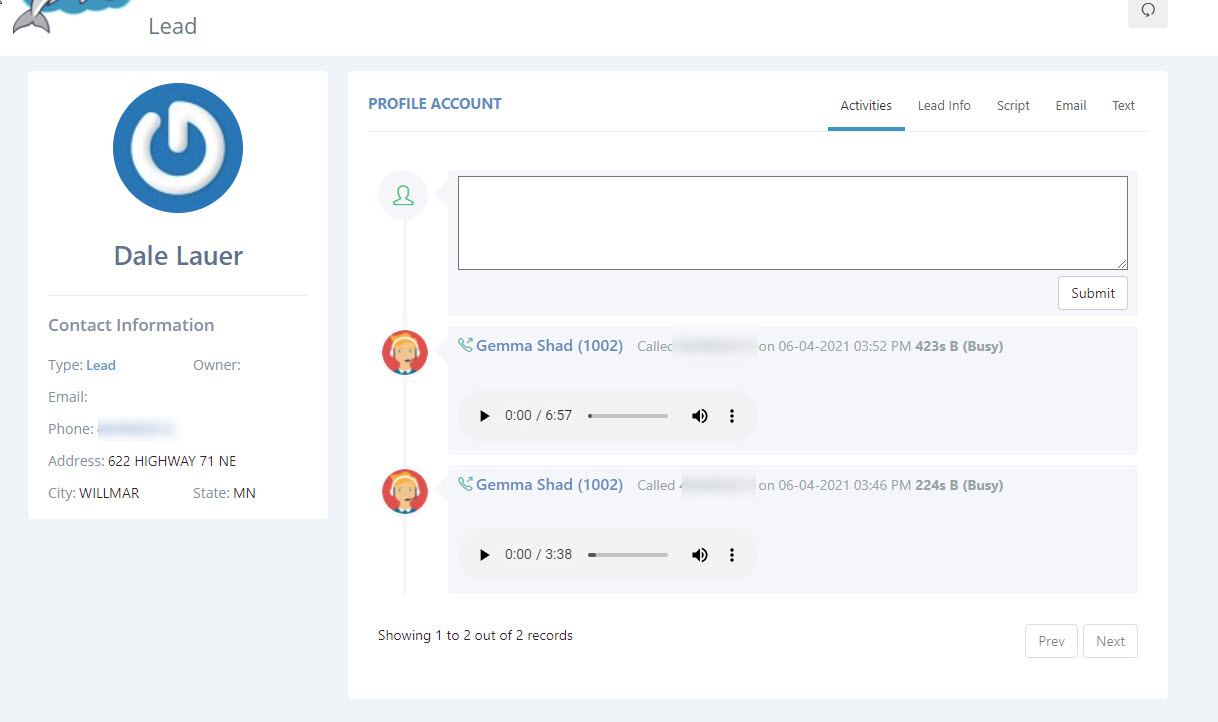Submit the activity note

click(x=1093, y=293)
